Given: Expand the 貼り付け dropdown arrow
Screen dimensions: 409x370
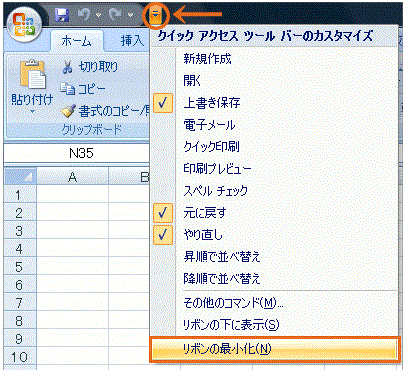Looking at the screenshot, I should [x=32, y=112].
